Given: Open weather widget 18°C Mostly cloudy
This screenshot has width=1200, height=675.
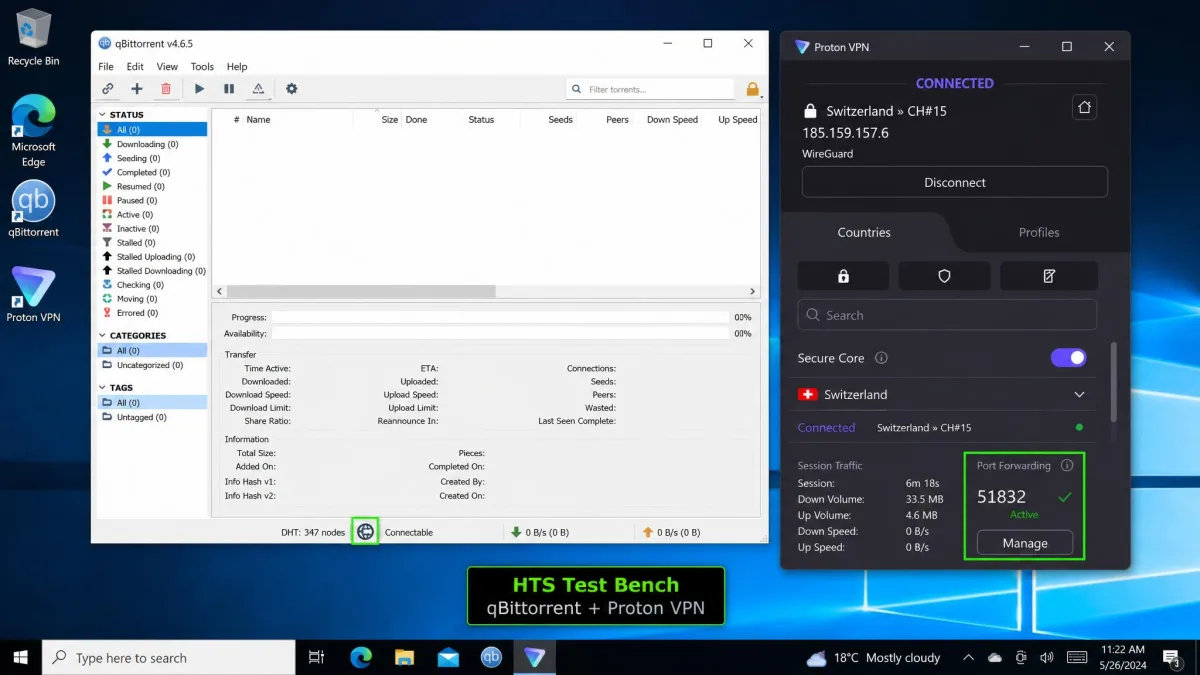Looking at the screenshot, I should point(873,657).
